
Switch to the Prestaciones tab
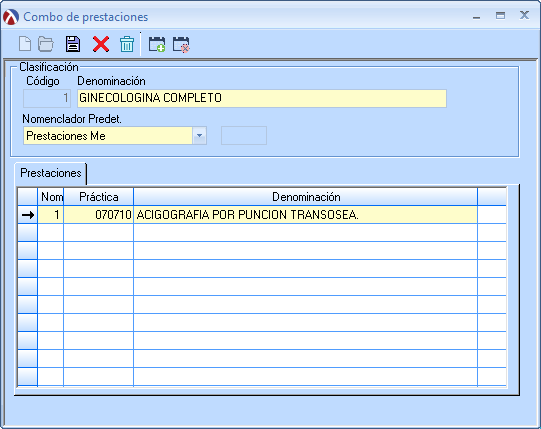coord(51,173)
